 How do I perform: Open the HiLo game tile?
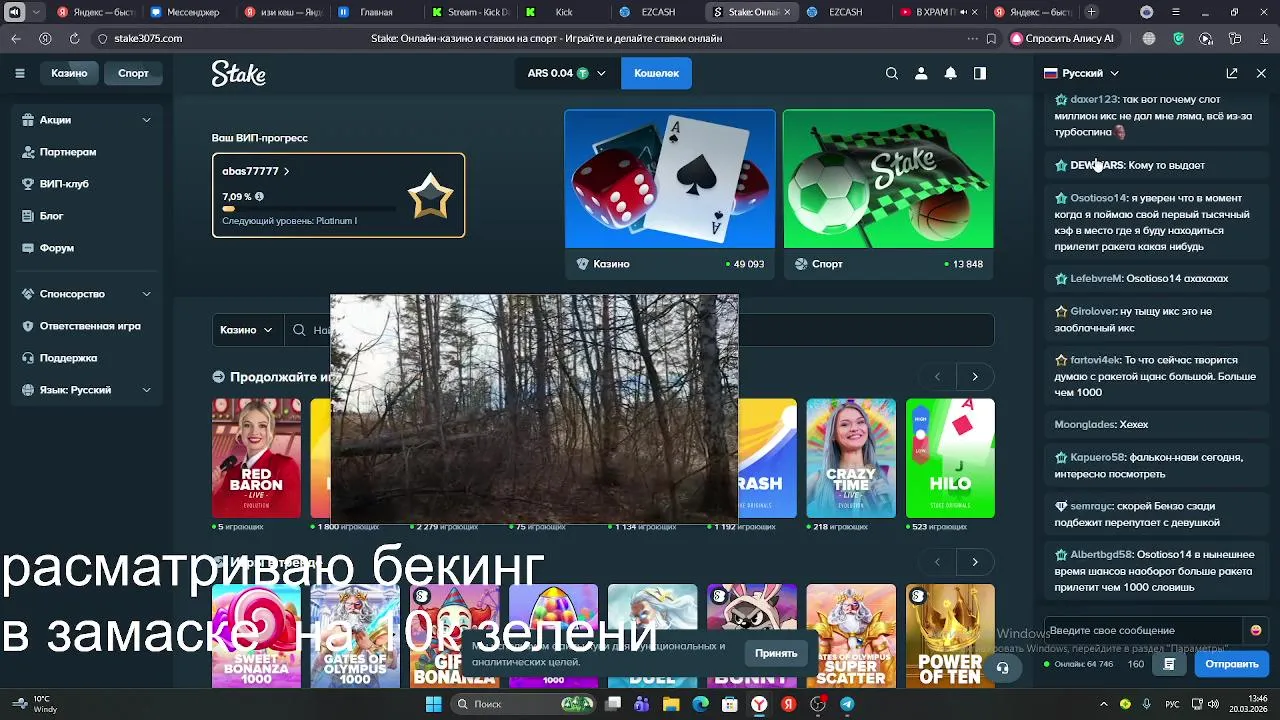[950, 458]
